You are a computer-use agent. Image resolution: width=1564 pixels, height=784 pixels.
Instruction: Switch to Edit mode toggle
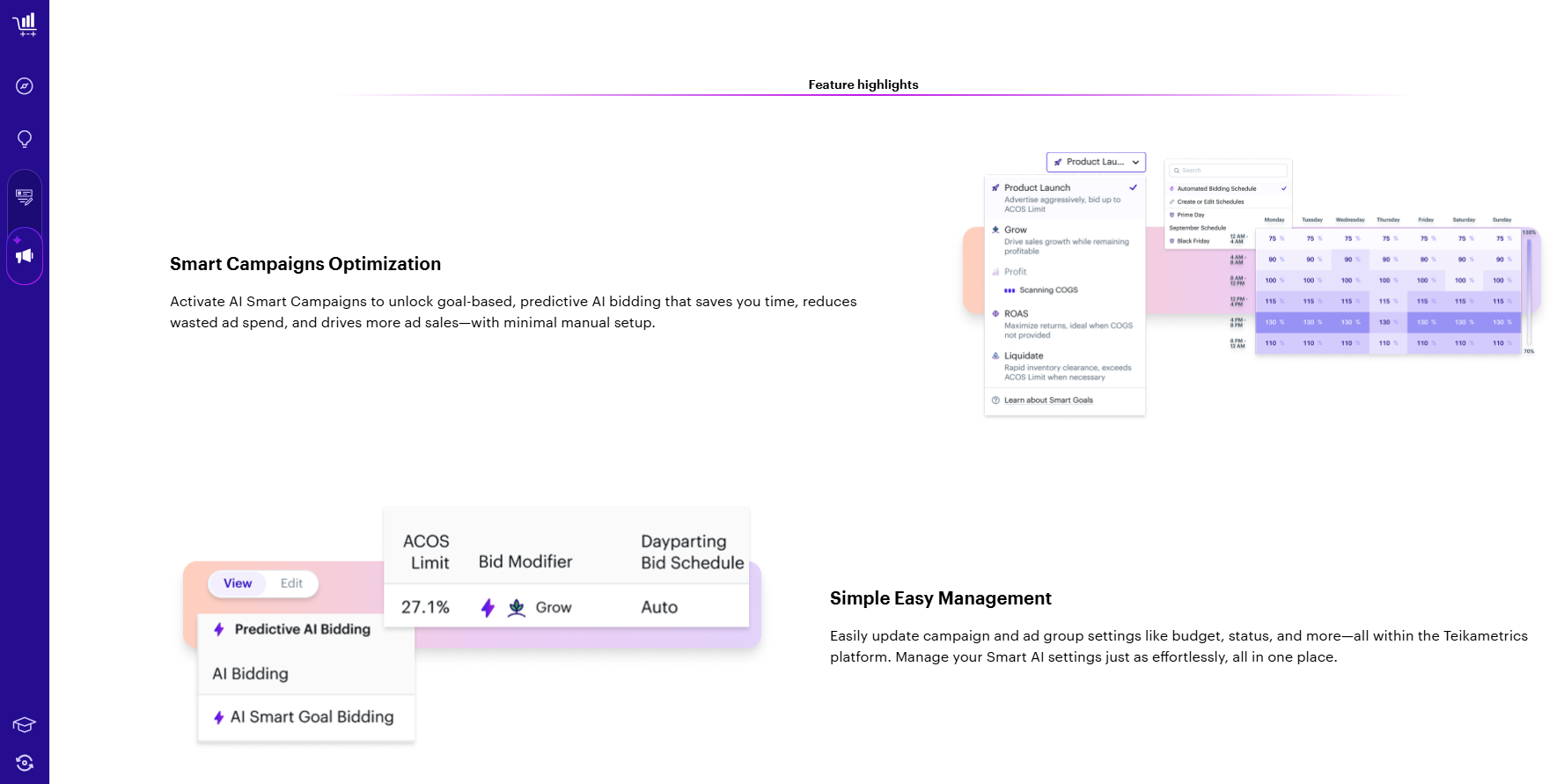(291, 583)
